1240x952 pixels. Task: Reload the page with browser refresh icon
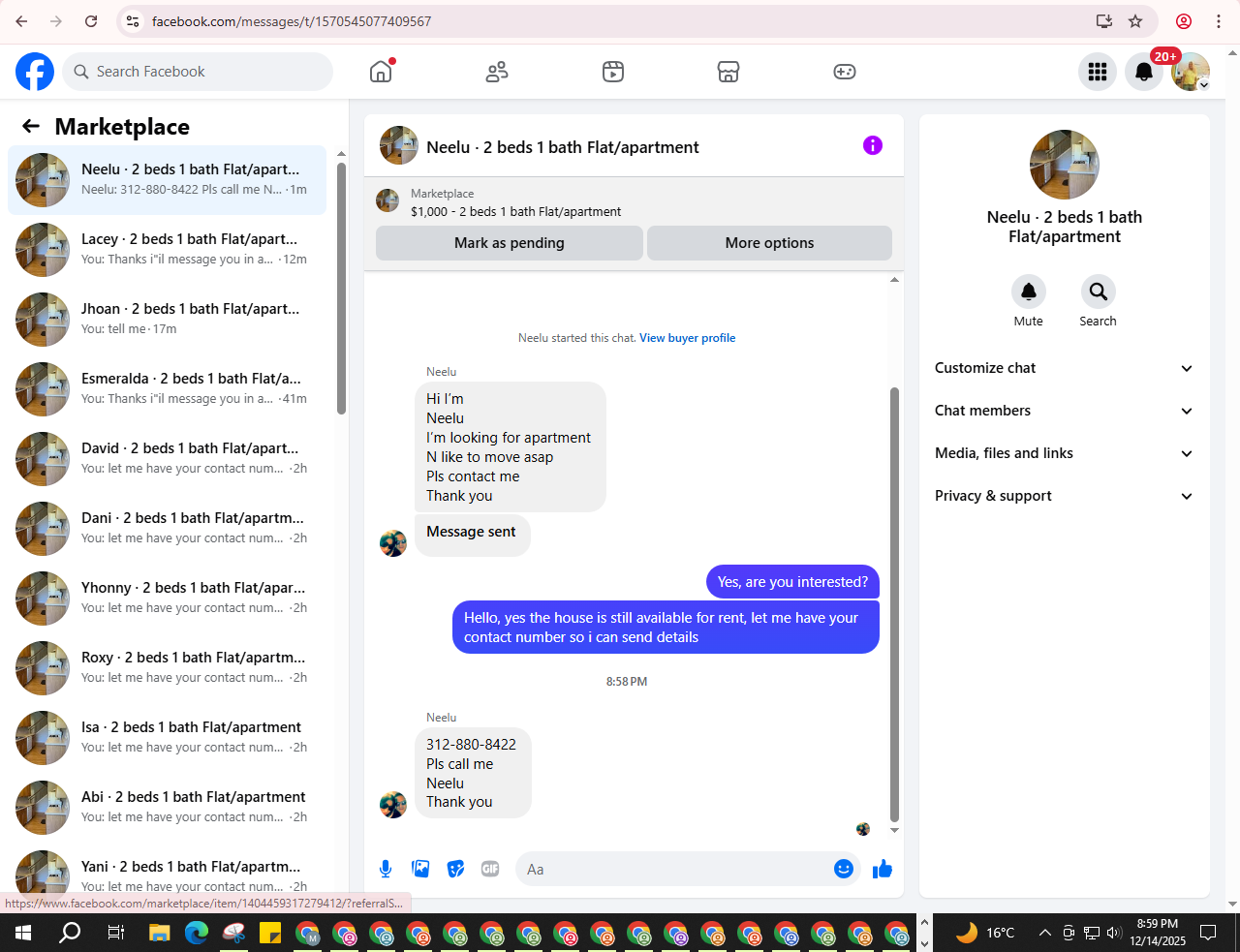point(91,21)
